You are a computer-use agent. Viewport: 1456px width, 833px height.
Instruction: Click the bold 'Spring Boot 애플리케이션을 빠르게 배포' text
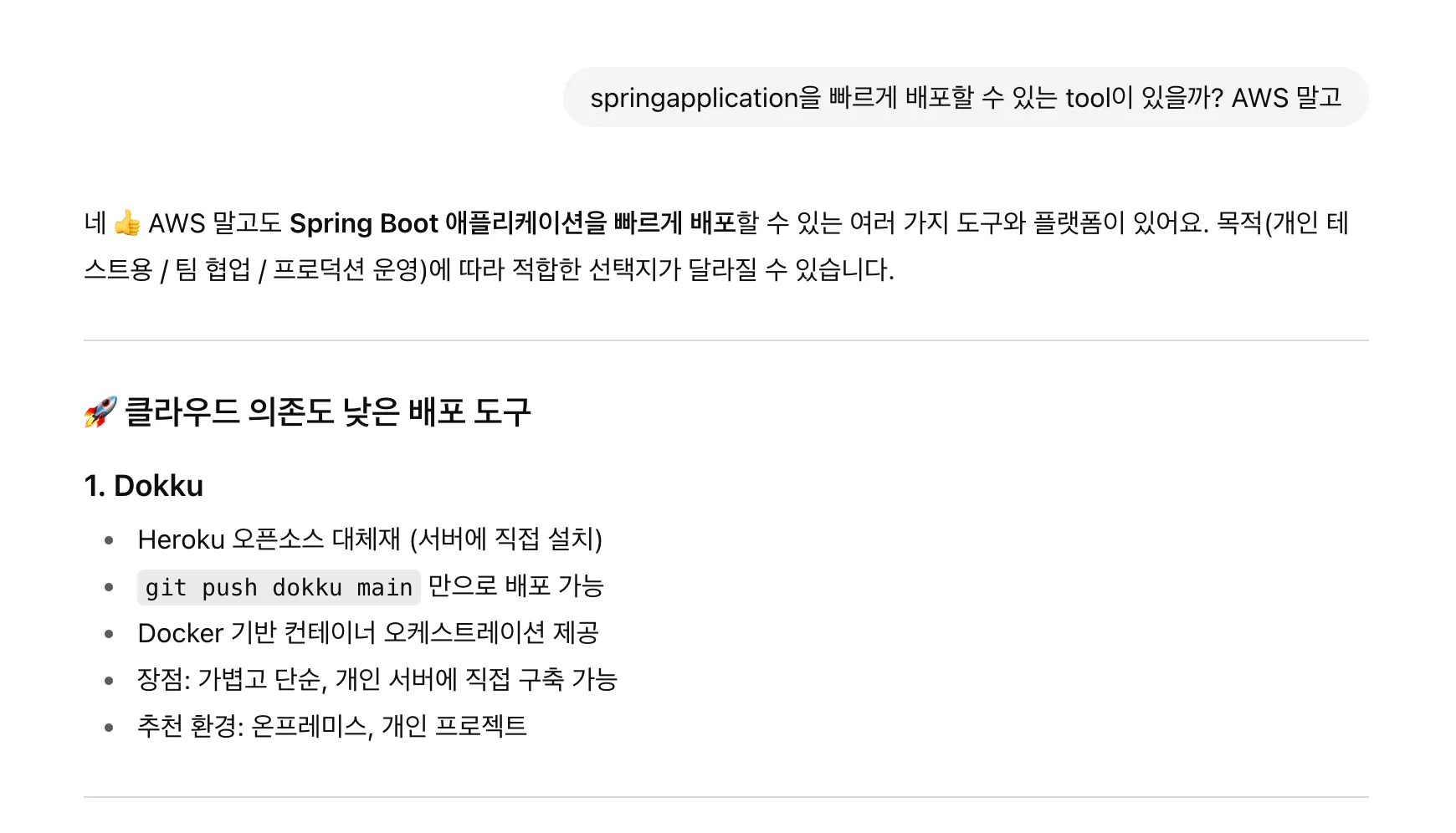[512, 223]
